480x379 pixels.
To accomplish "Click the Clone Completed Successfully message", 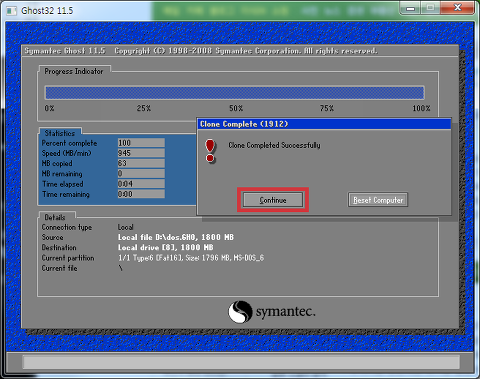I will coord(274,145).
